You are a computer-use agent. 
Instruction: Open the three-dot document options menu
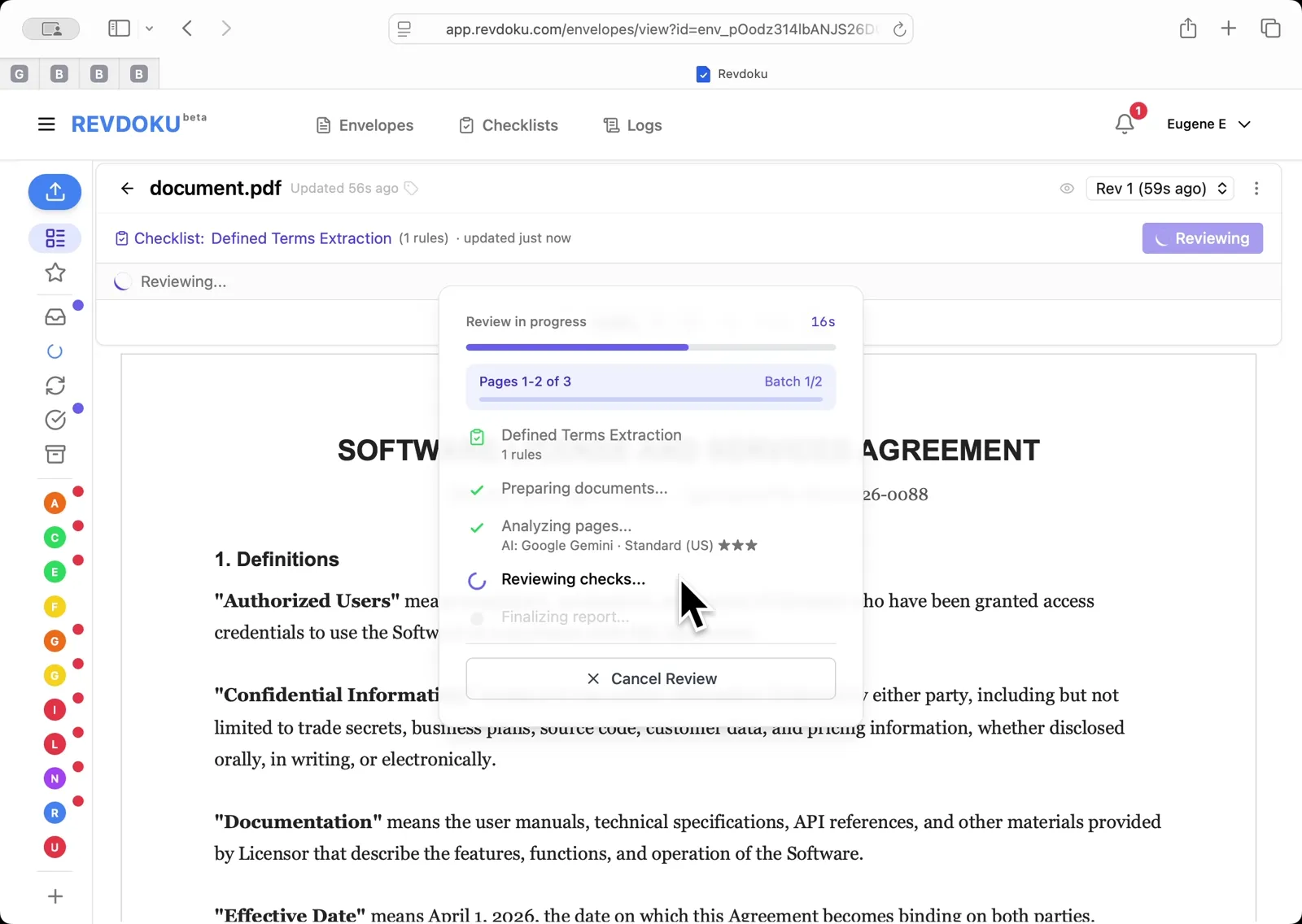(1256, 188)
